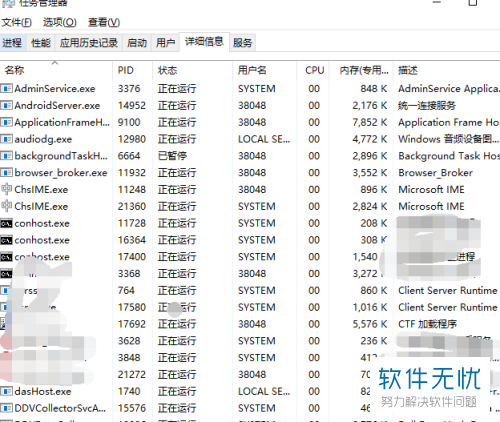
Task: Click the dasHost.exe process icon
Action: (6, 391)
